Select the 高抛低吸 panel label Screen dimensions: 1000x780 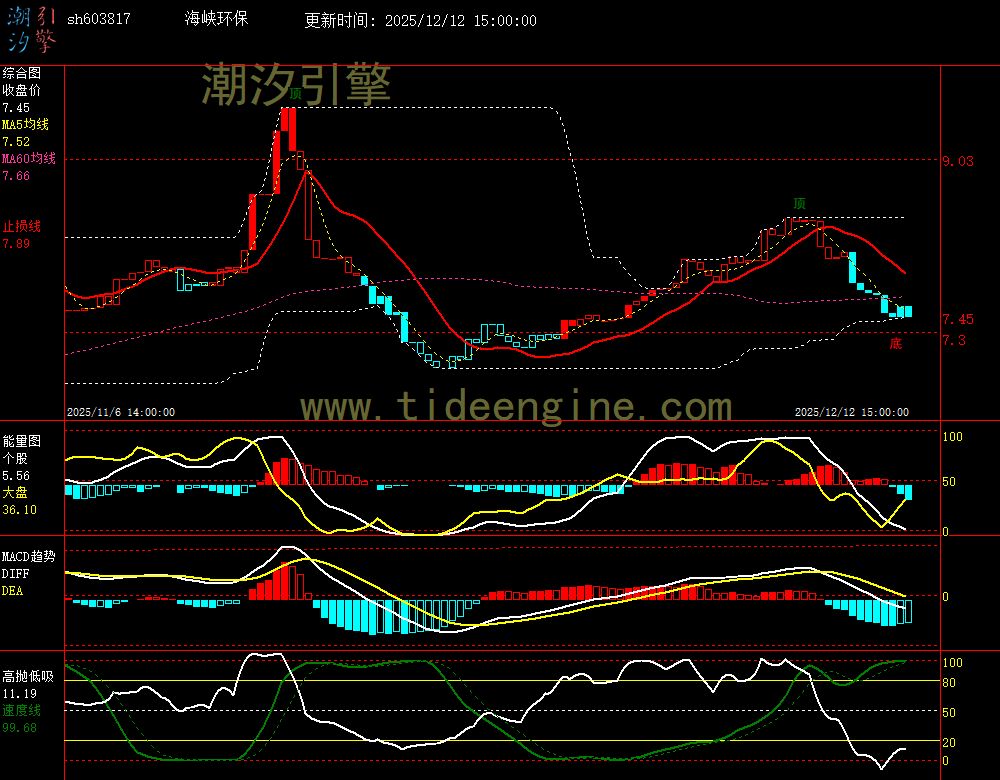[28, 676]
